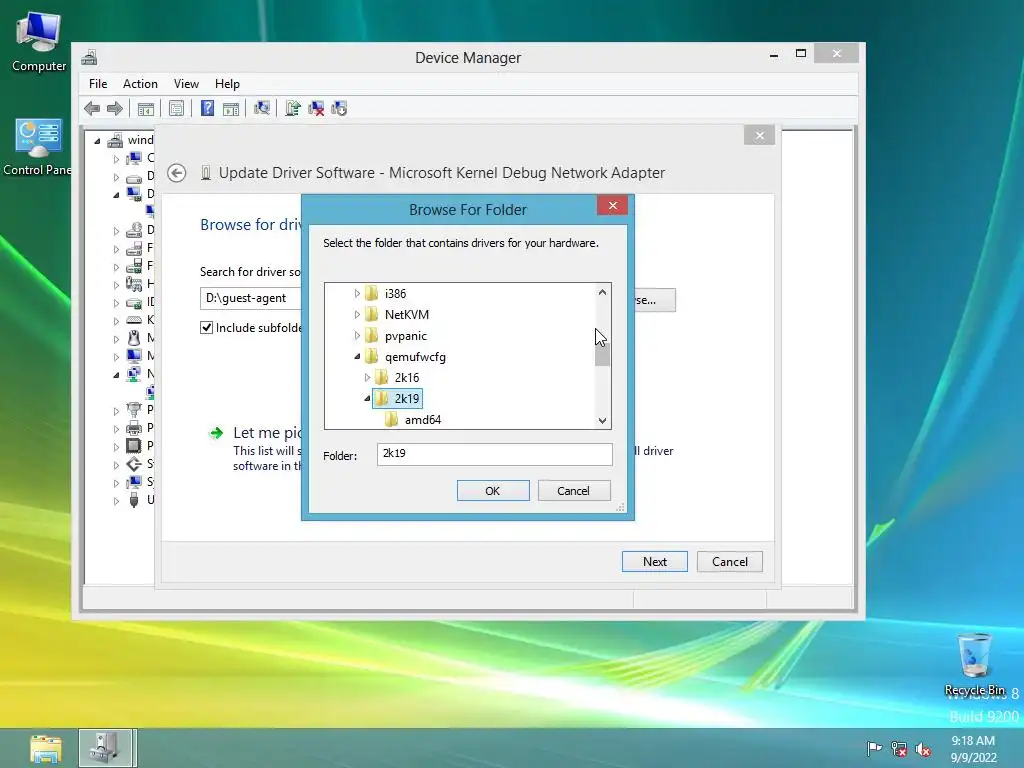Select the printer device icon in tree
Image resolution: width=1024 pixels, height=768 pixels.
[x=134, y=428]
